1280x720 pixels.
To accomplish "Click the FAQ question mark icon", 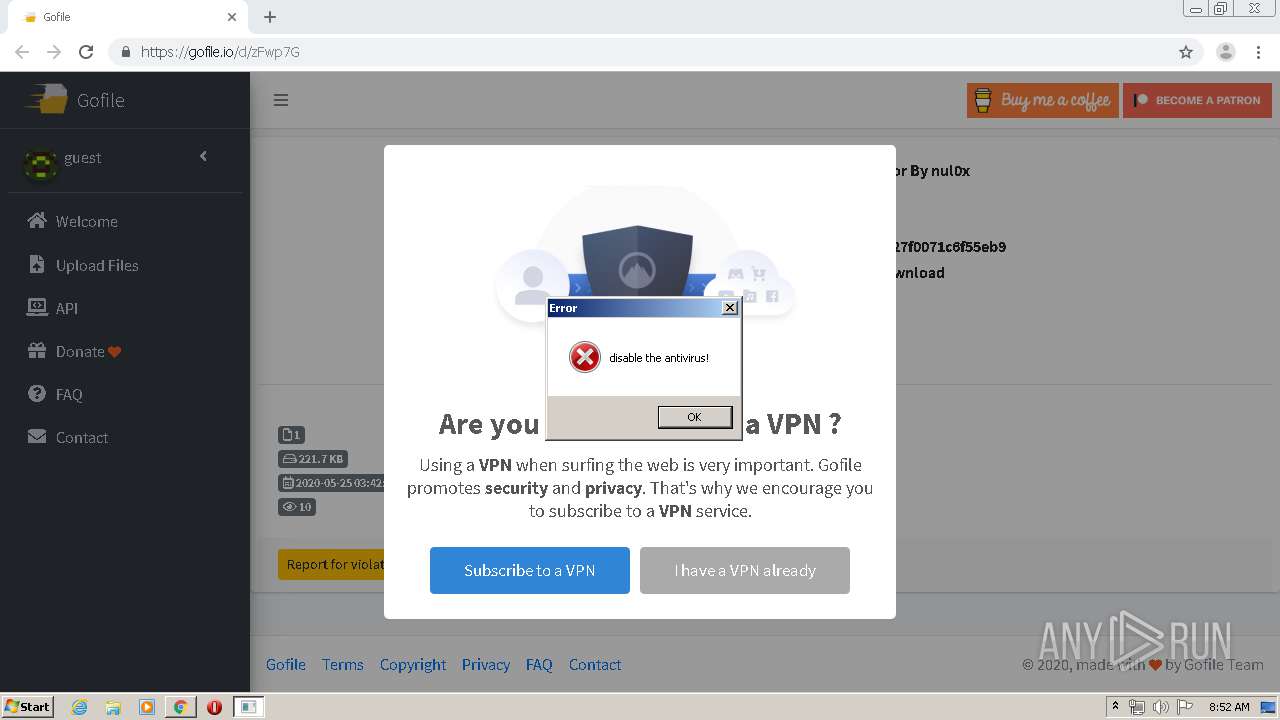I will (x=37, y=393).
